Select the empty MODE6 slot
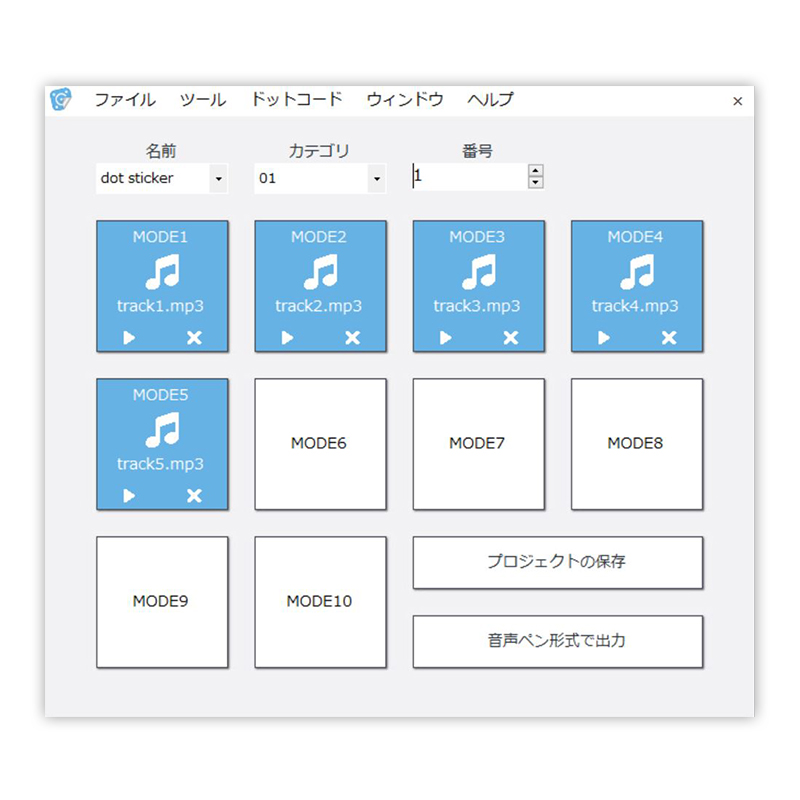 point(320,444)
